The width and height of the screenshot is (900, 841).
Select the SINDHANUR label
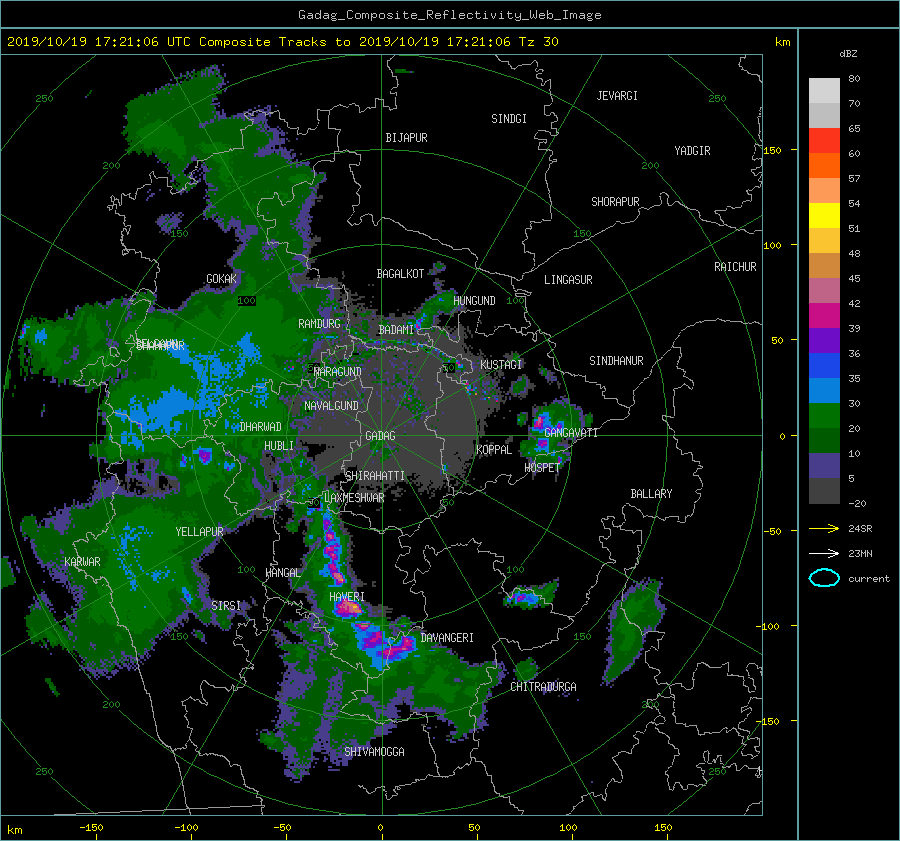point(616,361)
